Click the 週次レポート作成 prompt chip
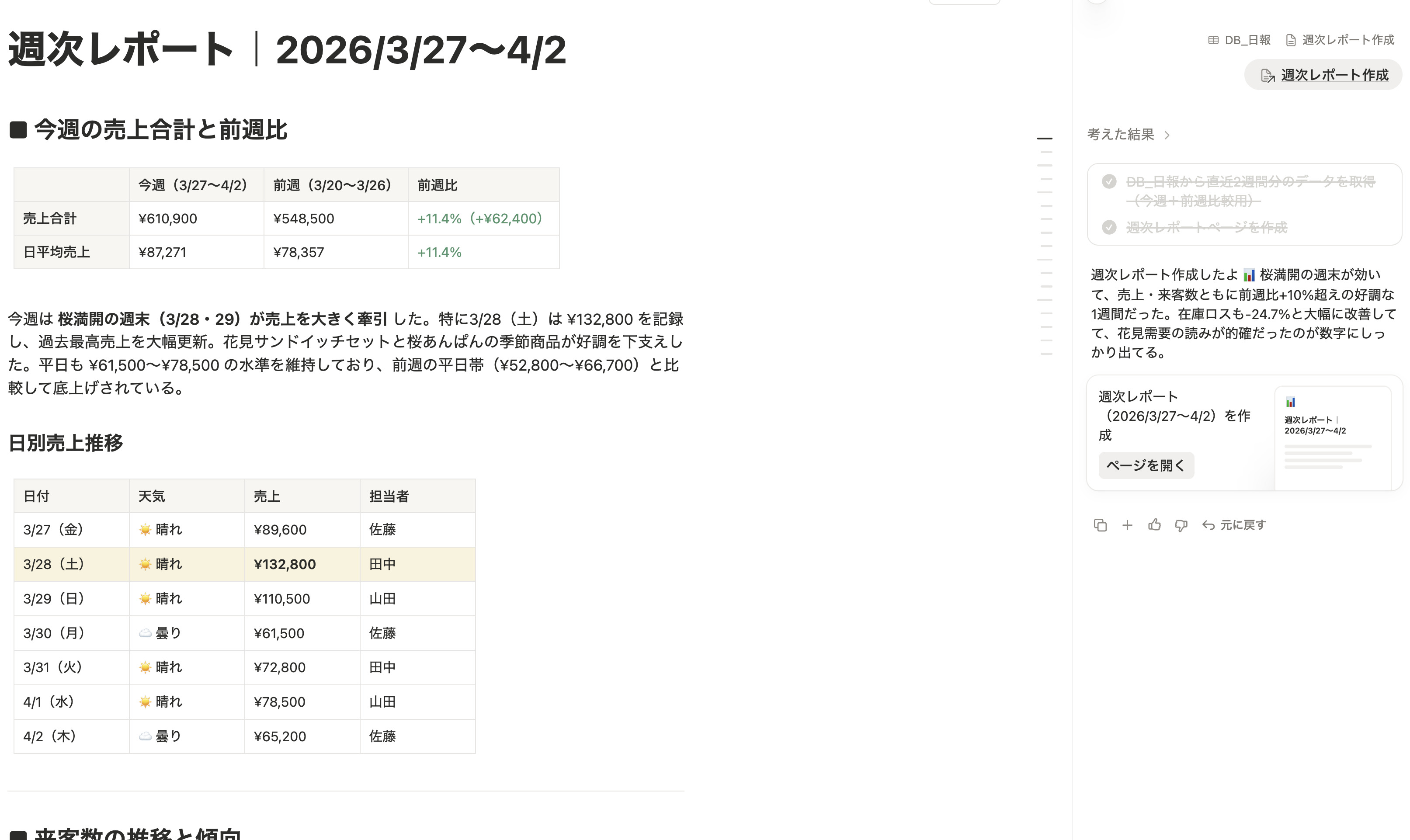The width and height of the screenshot is (1410, 840). click(x=1323, y=75)
